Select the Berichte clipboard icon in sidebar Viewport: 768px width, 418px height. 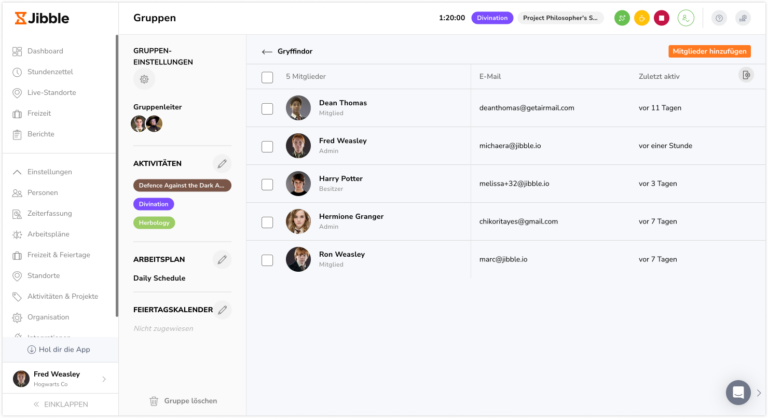(17, 134)
